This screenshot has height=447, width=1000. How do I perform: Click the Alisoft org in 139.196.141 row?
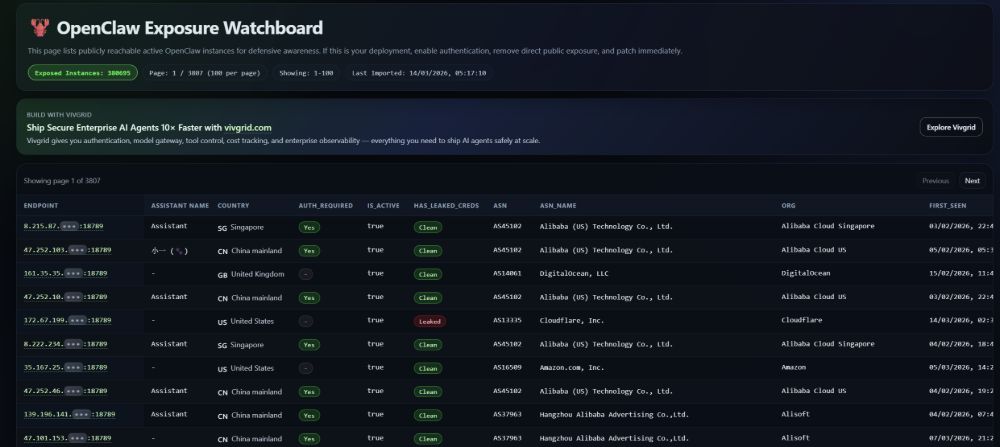pos(795,414)
